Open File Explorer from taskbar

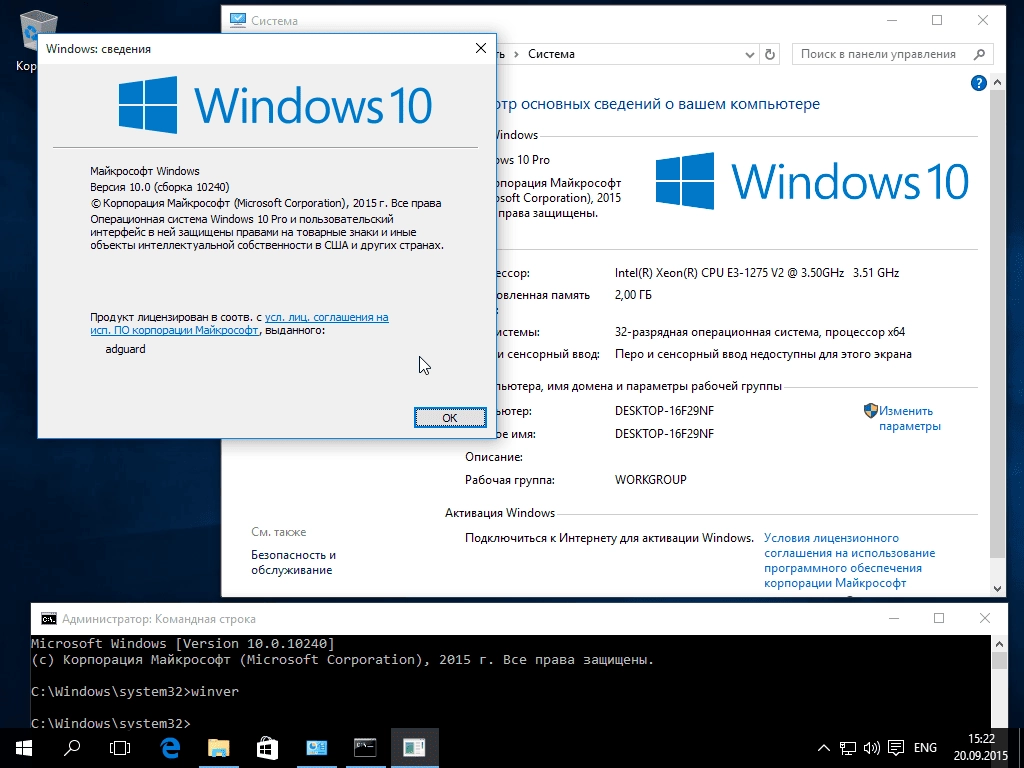[219, 748]
